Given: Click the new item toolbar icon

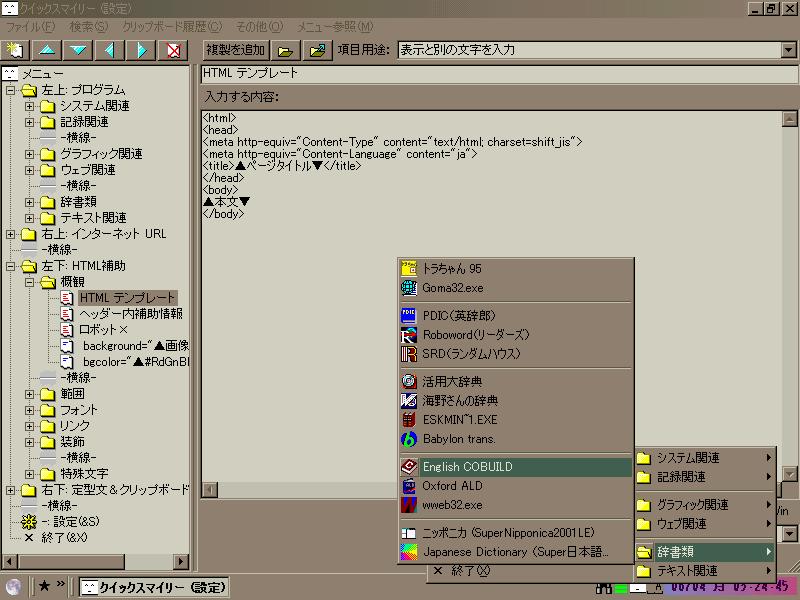Looking at the screenshot, I should pos(15,50).
